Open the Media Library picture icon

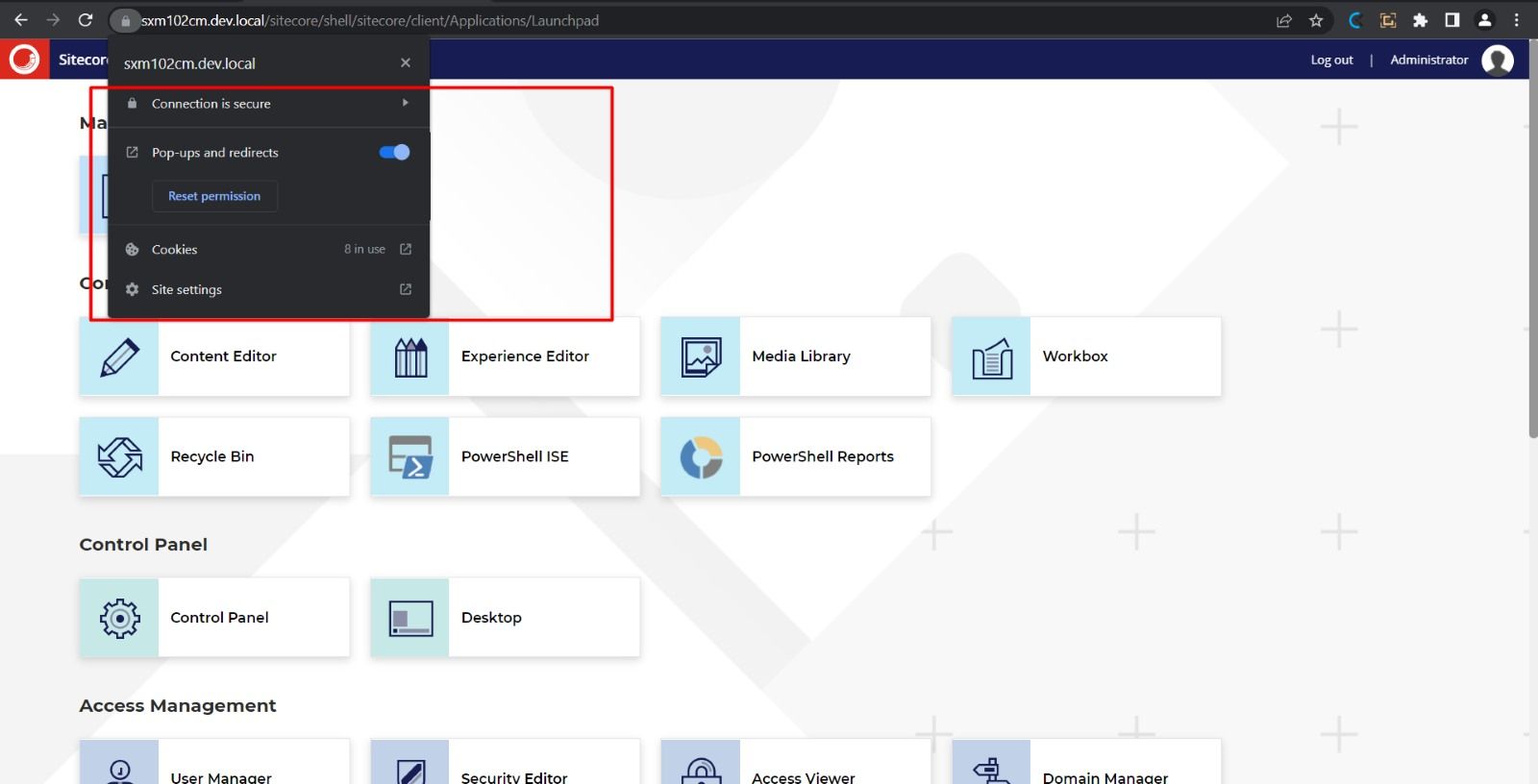tap(702, 356)
